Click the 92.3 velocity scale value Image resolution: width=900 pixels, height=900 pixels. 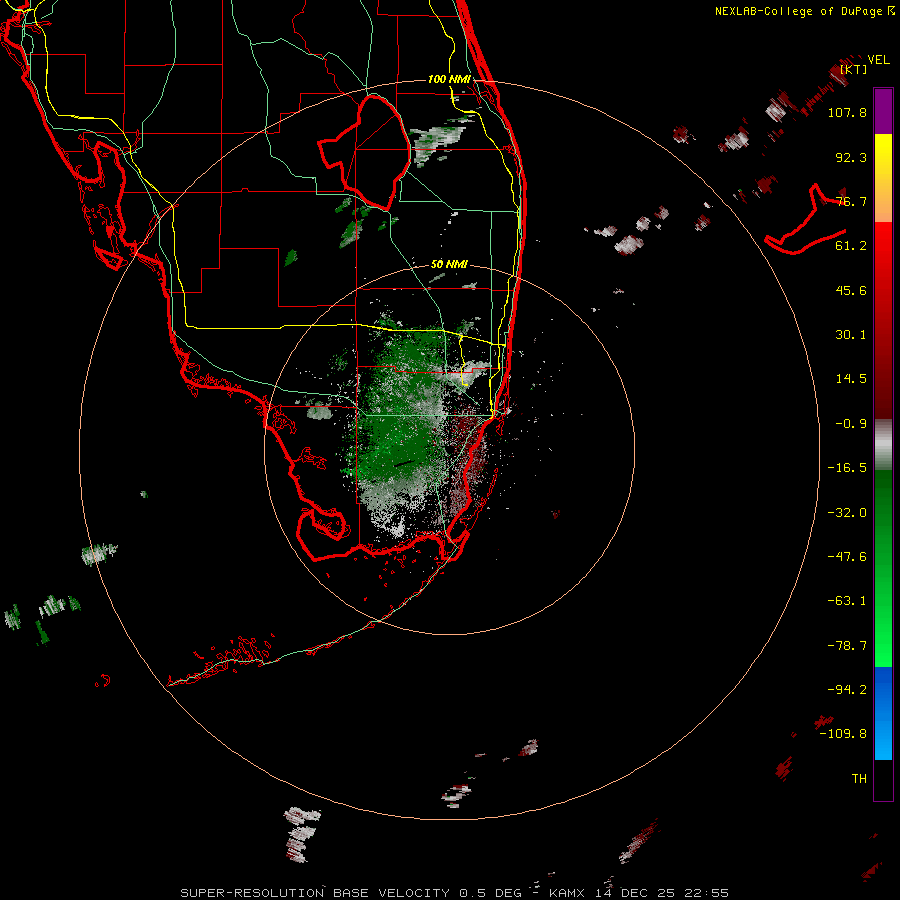[x=851, y=157]
